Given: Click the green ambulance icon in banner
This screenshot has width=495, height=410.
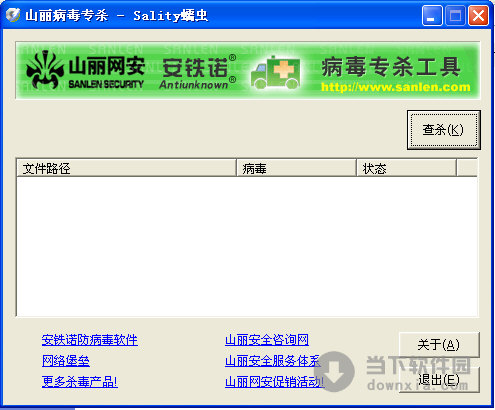Looking at the screenshot, I should click(275, 73).
